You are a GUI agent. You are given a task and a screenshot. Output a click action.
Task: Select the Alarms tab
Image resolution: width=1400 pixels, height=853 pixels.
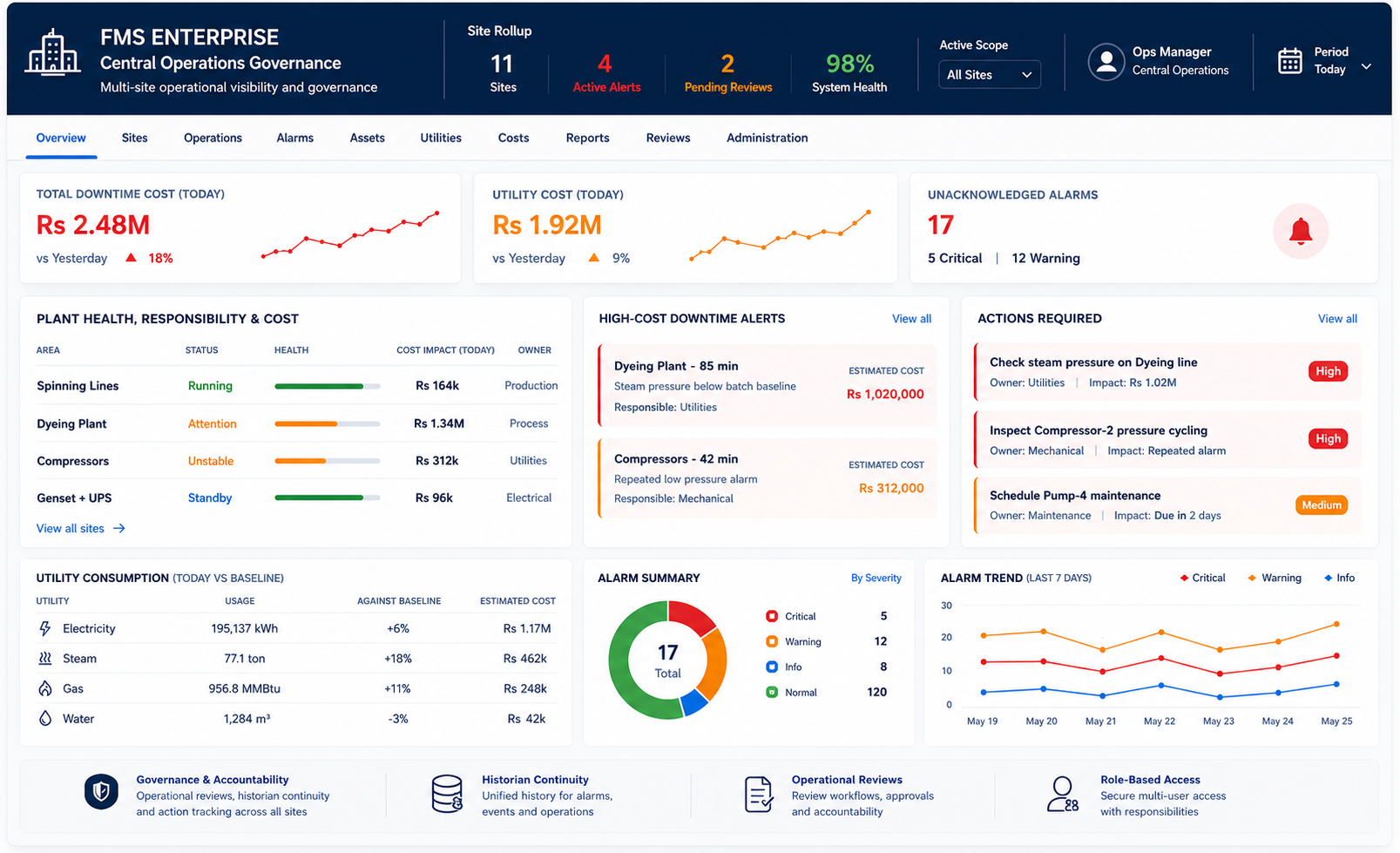294,138
